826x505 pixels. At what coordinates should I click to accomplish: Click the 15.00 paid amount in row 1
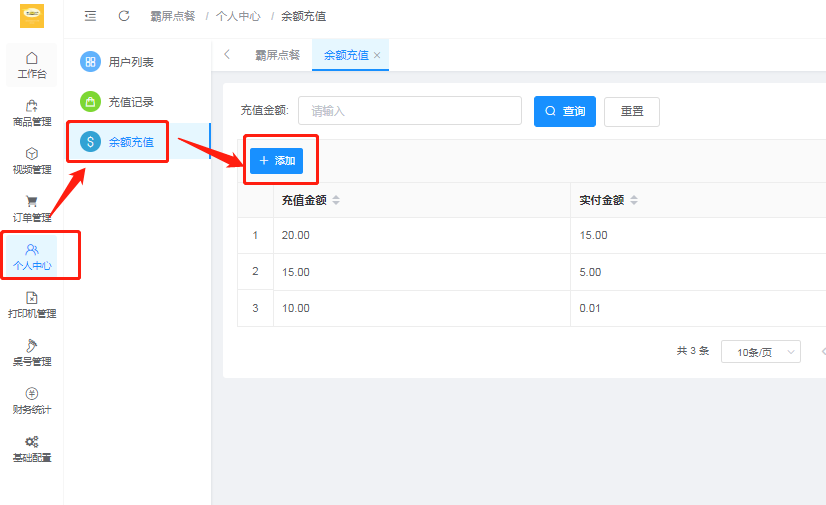click(593, 235)
